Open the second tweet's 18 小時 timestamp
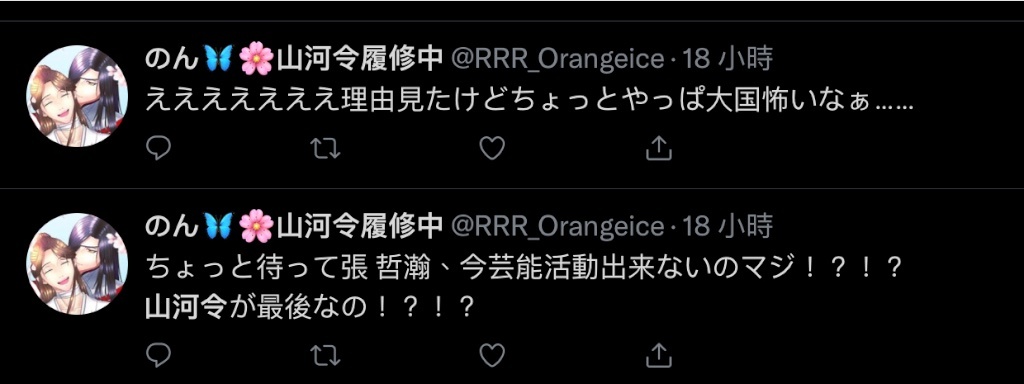1024x384 pixels. pyautogui.click(x=728, y=227)
